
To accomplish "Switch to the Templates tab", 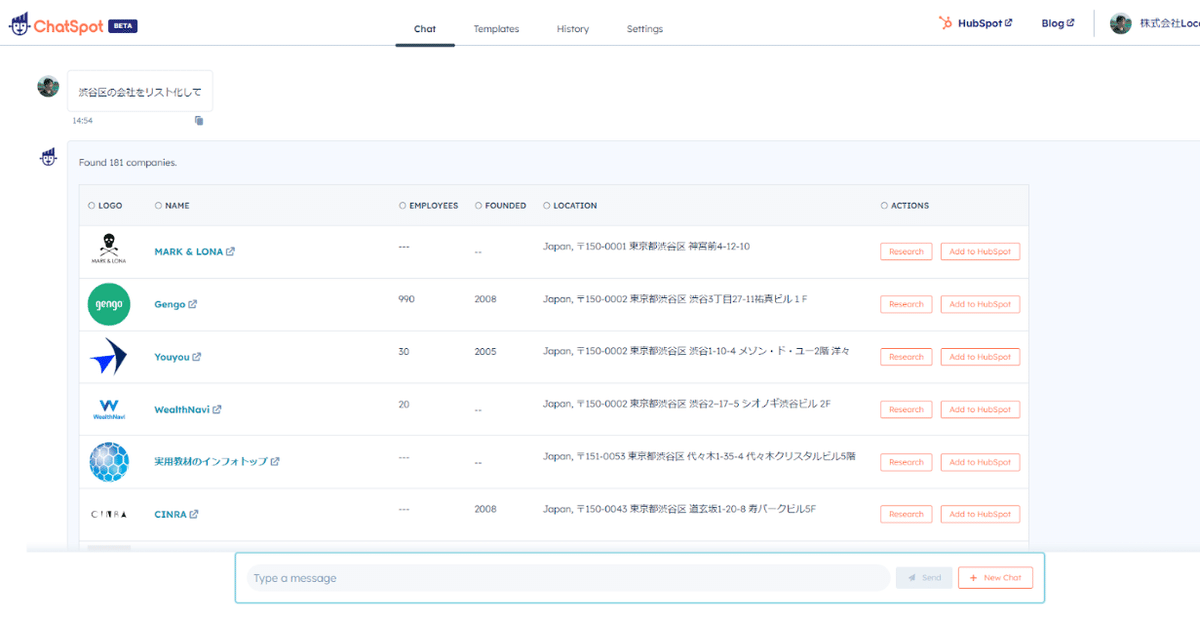I will click(496, 29).
